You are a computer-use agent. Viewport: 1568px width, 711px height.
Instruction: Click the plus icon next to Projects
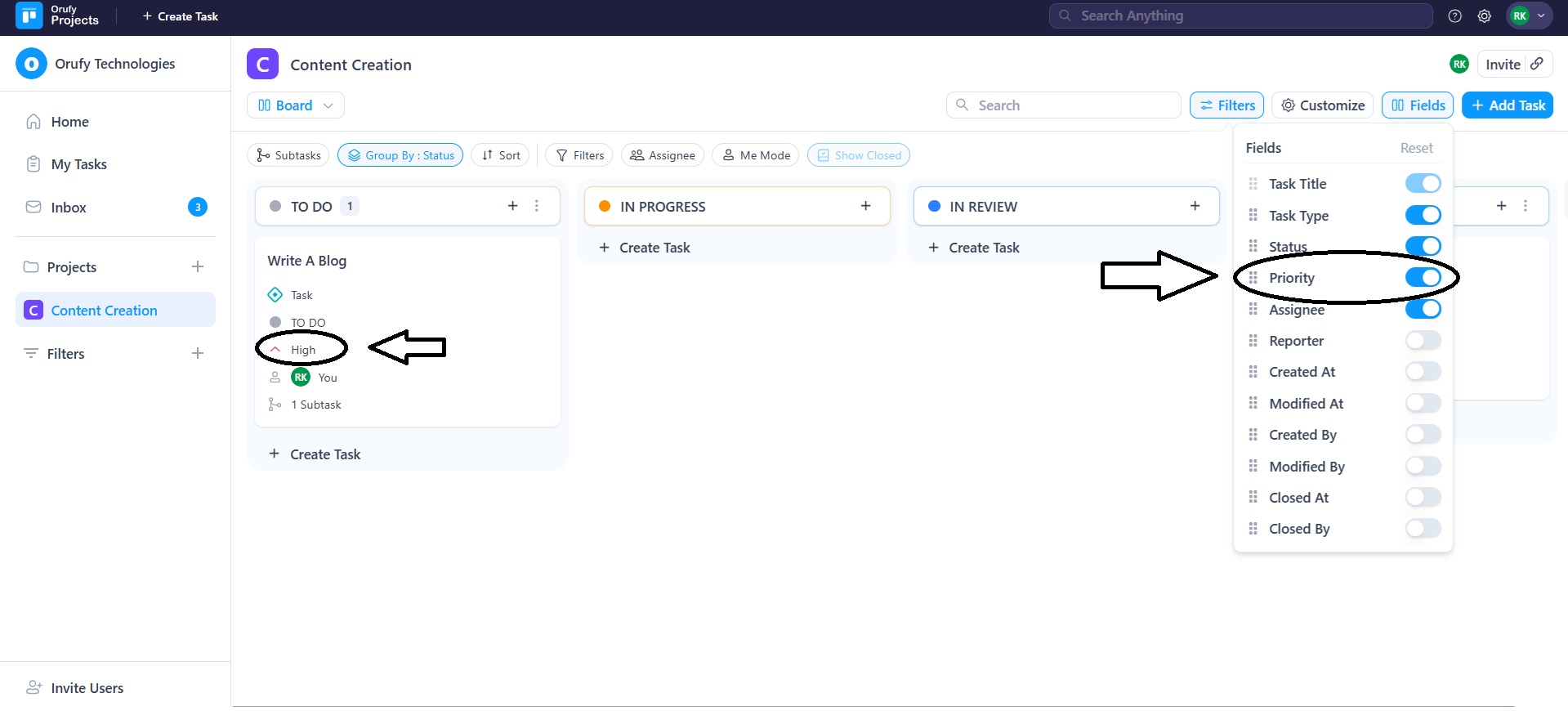[x=197, y=267]
